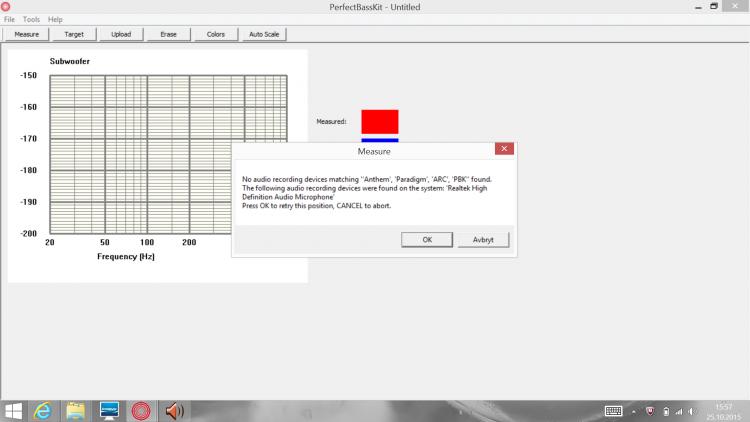Close the Measure dialog with the red X
750x422 pixels.
(x=504, y=149)
